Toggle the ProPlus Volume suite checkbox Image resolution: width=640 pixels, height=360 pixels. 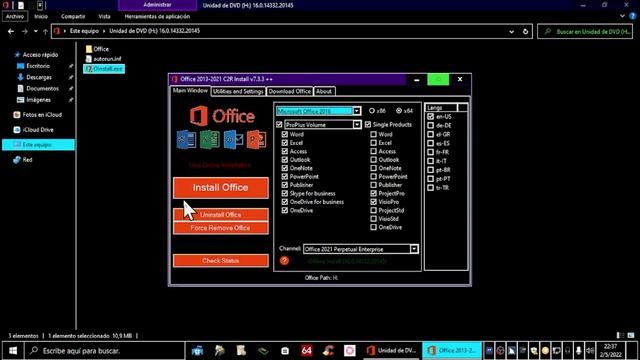279,124
